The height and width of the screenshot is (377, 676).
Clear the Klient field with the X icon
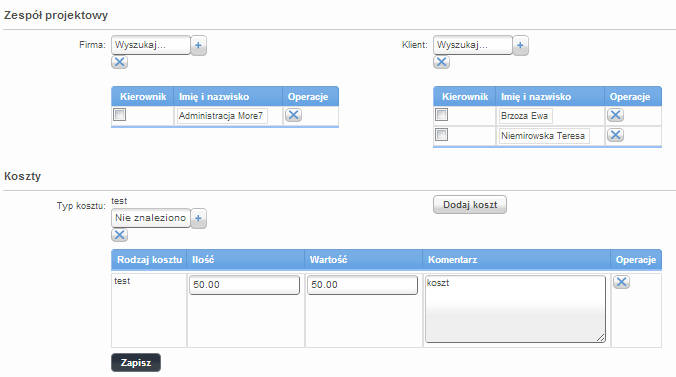pos(441,62)
